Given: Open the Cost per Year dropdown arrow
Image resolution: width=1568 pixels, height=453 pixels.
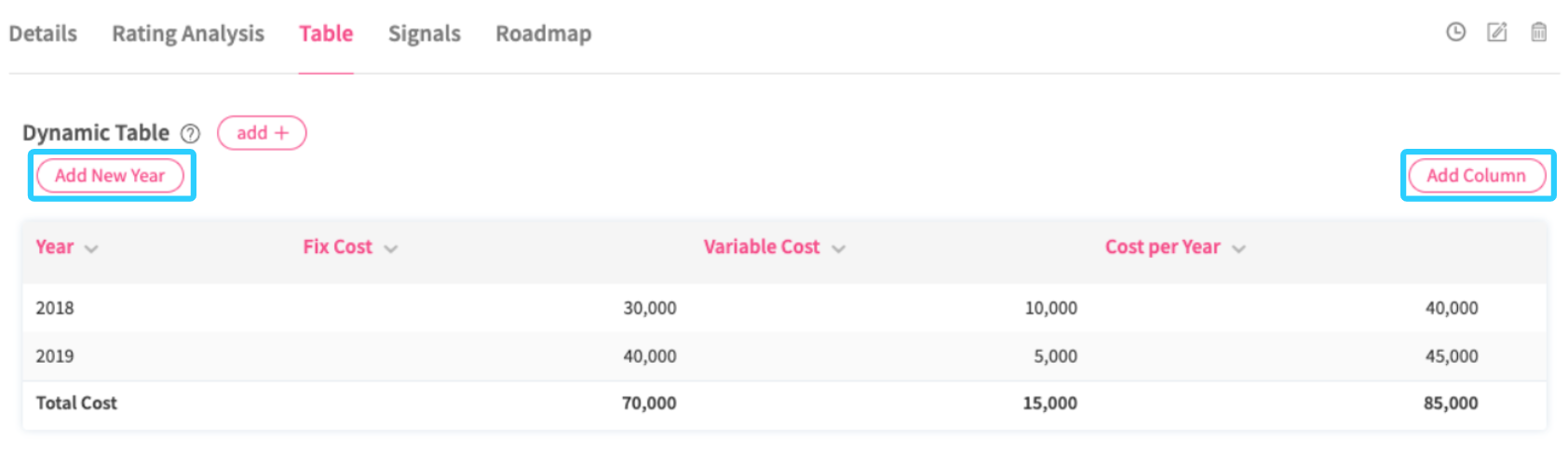Looking at the screenshot, I should point(1238,249).
